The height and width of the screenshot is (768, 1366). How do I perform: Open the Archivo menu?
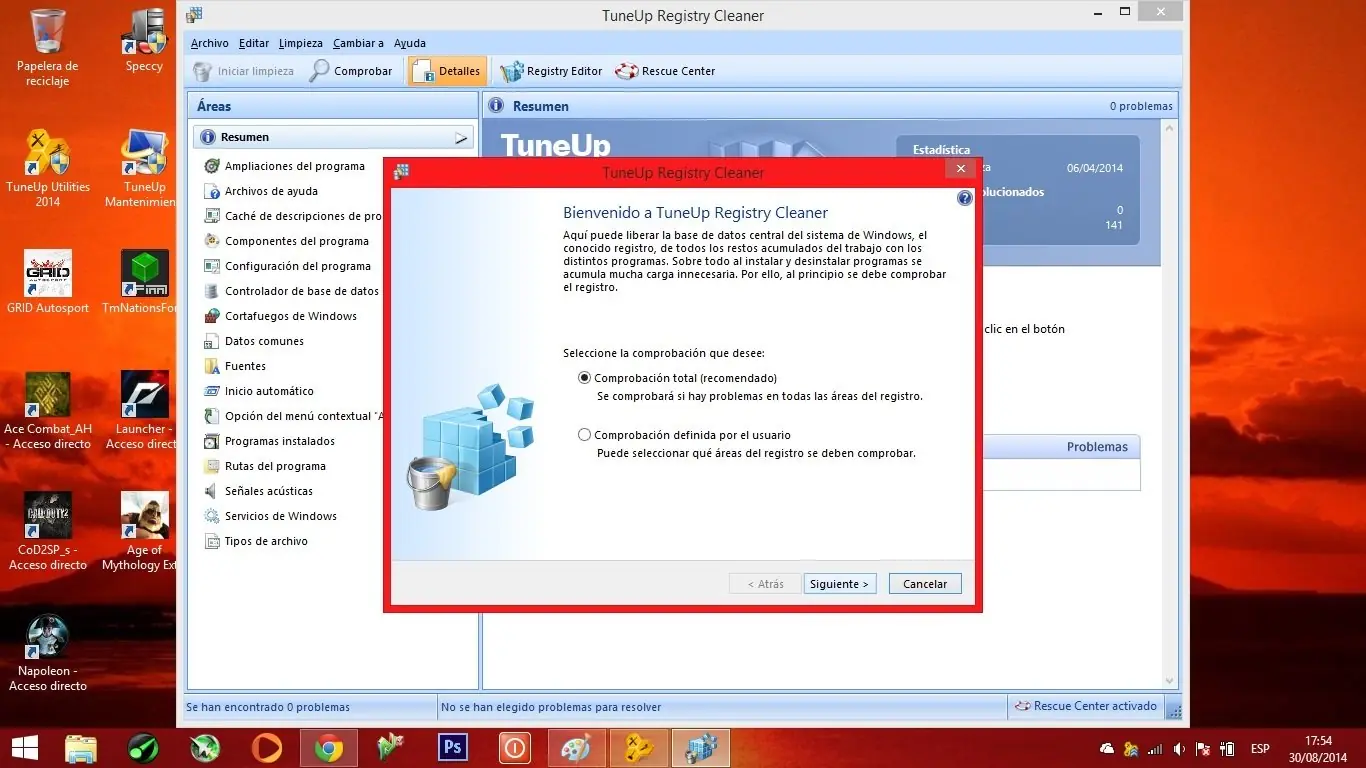click(x=210, y=43)
